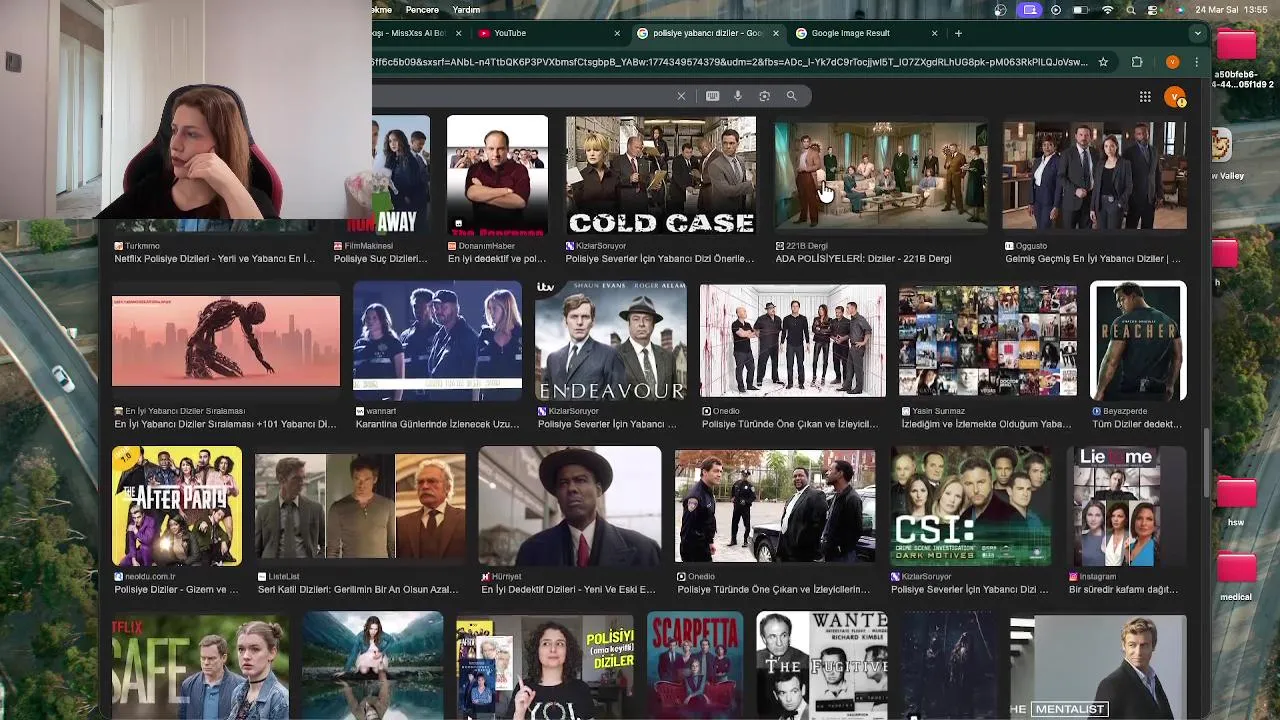Open link Seri Katil Dizileri: Gerilimin Bir An
The height and width of the screenshot is (720, 1280).
click(x=357, y=589)
